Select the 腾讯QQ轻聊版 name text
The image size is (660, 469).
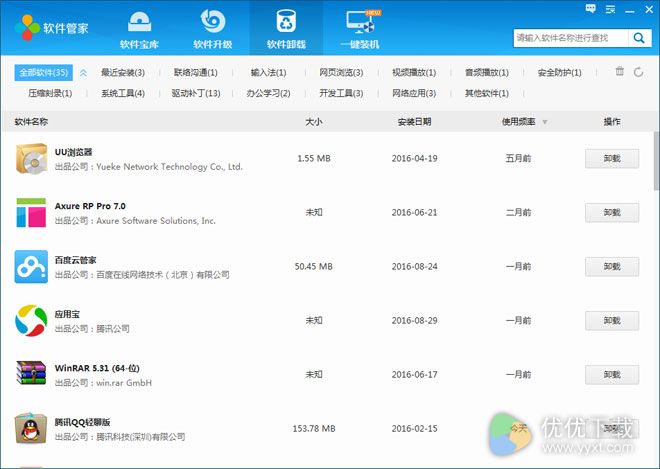coord(82,421)
